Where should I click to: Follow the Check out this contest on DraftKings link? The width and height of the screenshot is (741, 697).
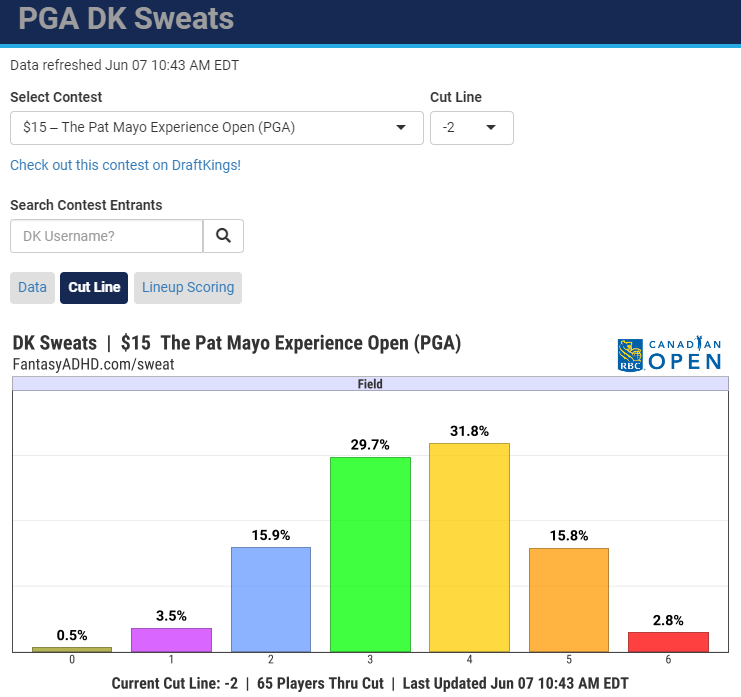coord(126,165)
